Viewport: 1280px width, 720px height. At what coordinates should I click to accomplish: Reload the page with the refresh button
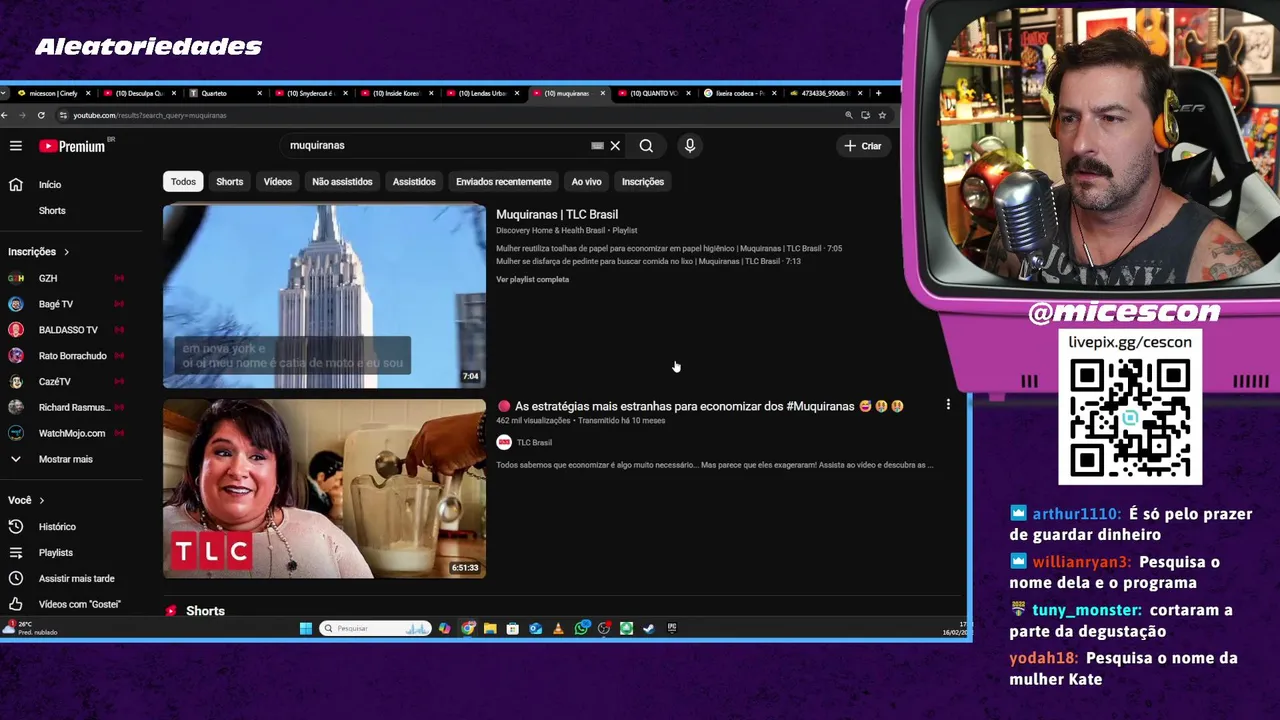pos(41,115)
